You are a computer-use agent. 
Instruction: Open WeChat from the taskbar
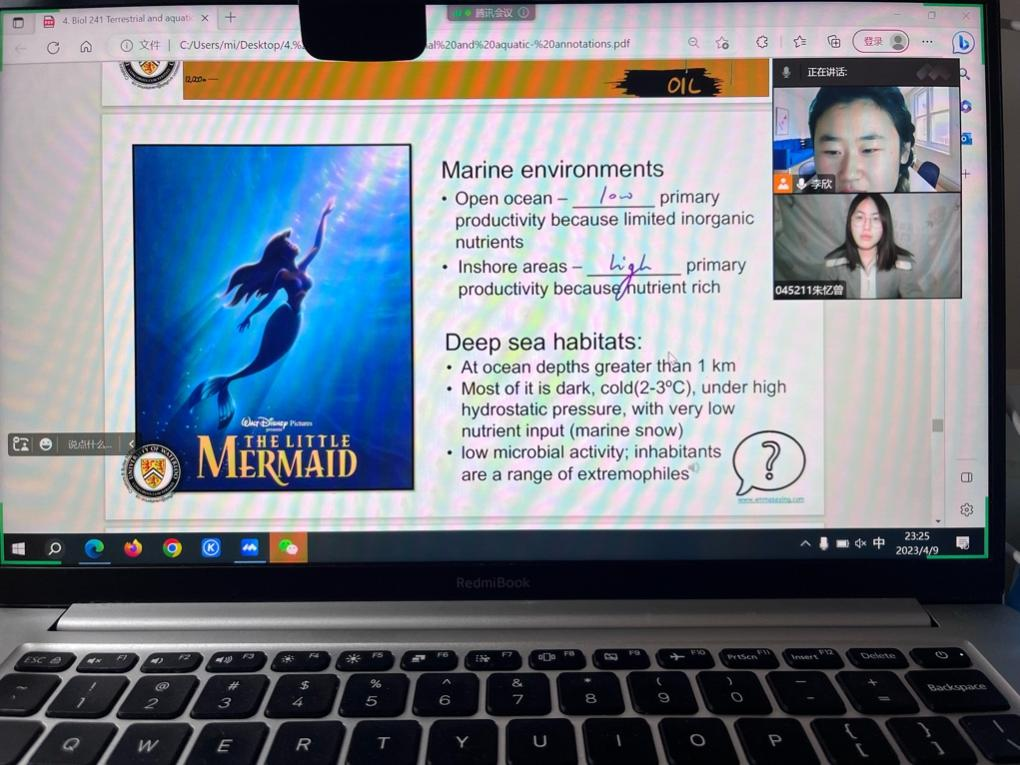[288, 548]
